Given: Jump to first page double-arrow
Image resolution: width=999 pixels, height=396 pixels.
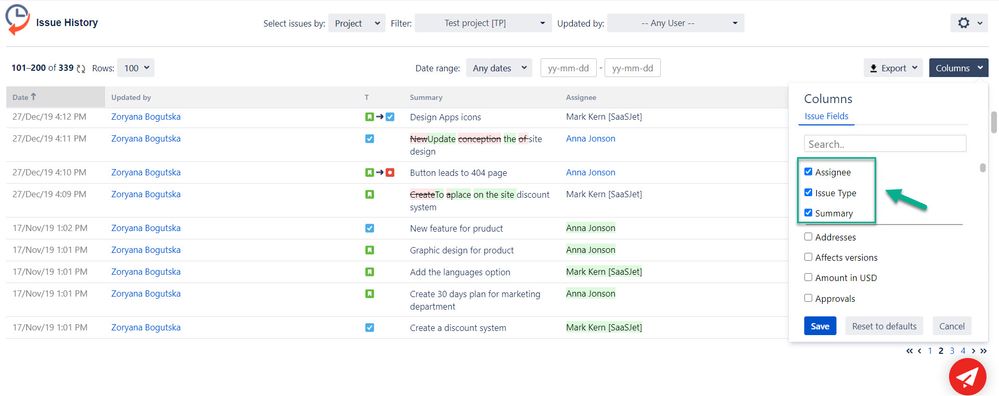Looking at the screenshot, I should (909, 351).
